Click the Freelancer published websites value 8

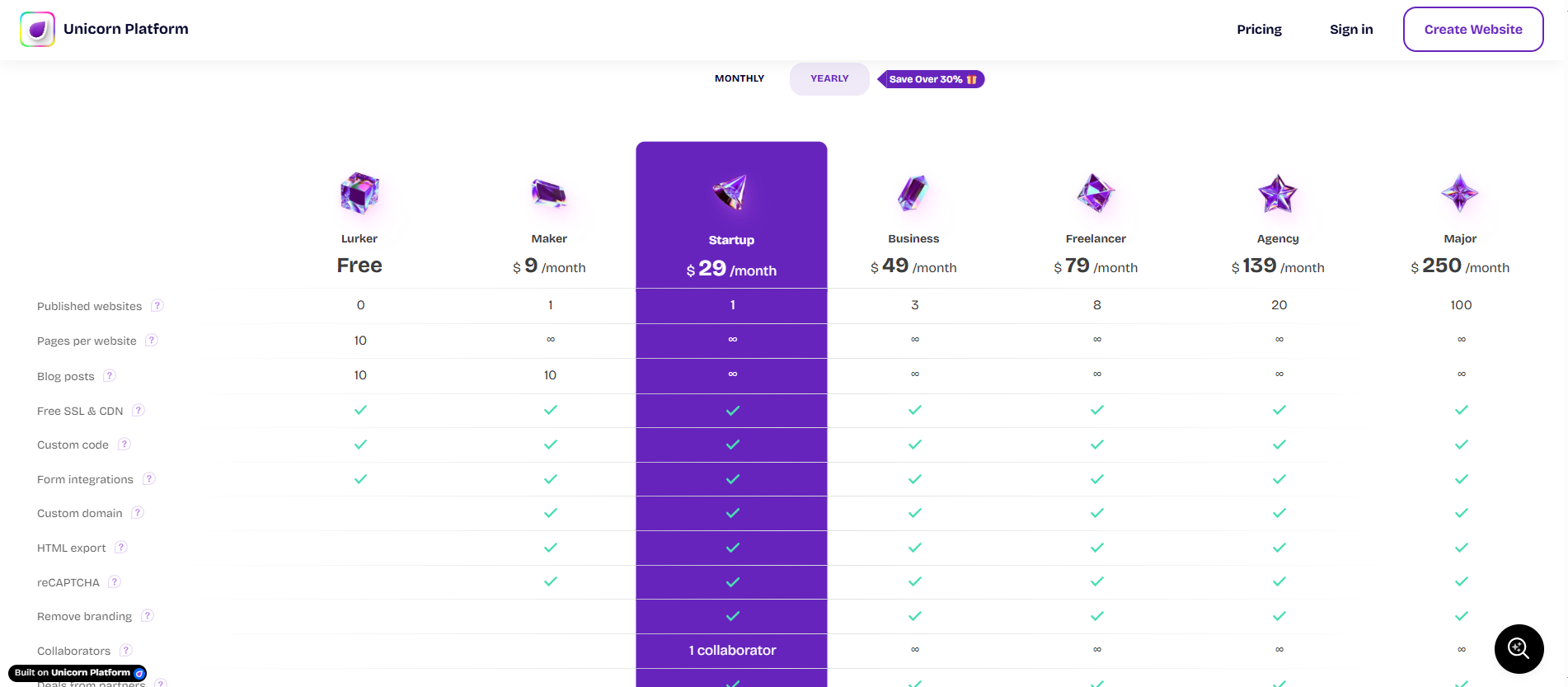(x=1096, y=305)
